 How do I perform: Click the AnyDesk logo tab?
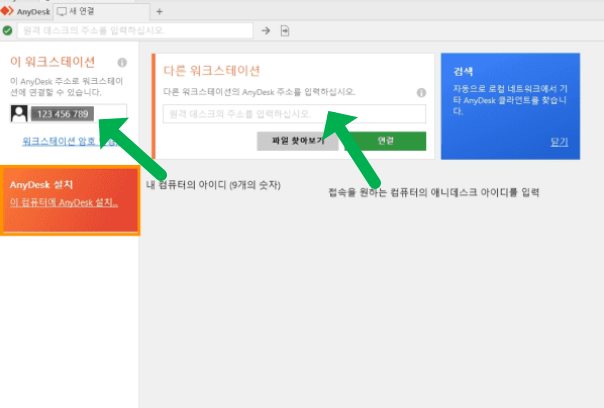click(25, 12)
